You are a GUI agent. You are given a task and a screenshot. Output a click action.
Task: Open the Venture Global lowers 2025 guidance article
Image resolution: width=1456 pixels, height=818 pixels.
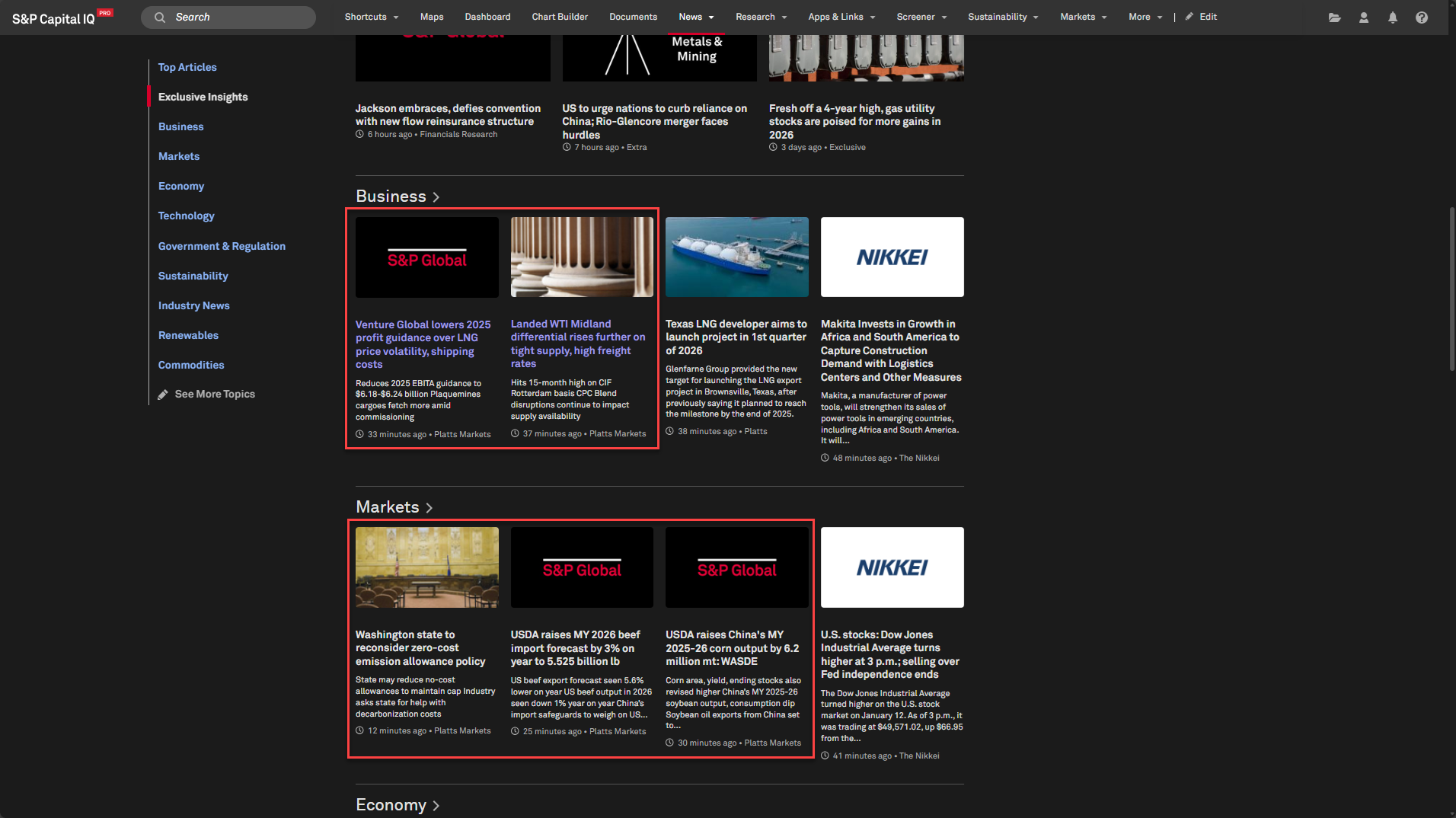tap(423, 344)
